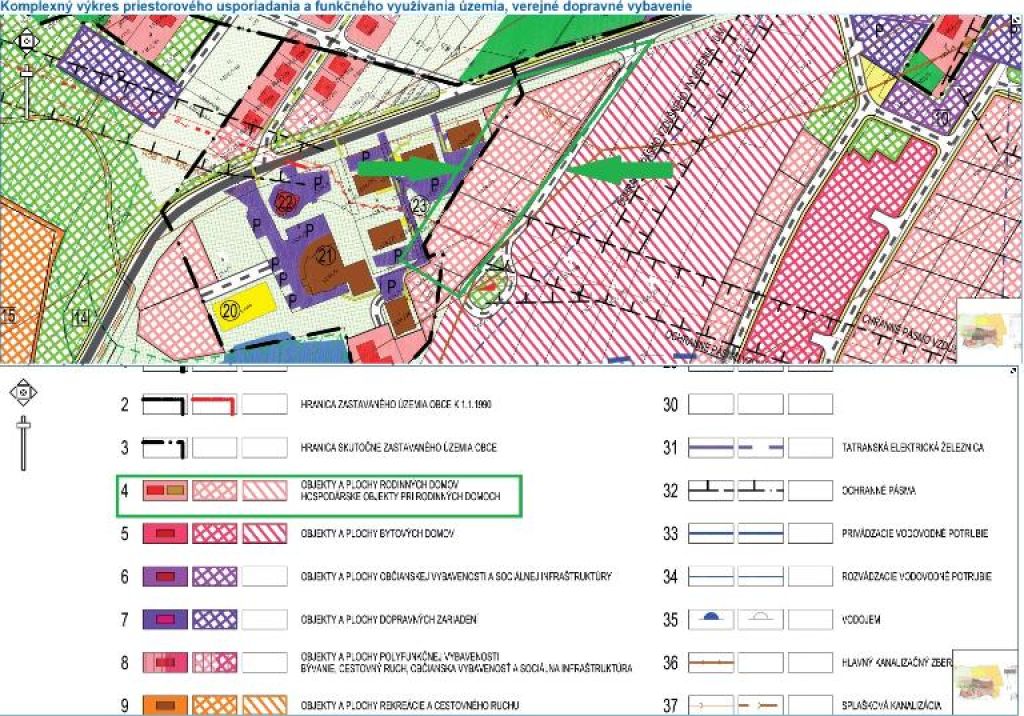Click the orange swatch for legend item 9
Viewport: 1024px width, 716px height.
pyautogui.click(x=164, y=706)
